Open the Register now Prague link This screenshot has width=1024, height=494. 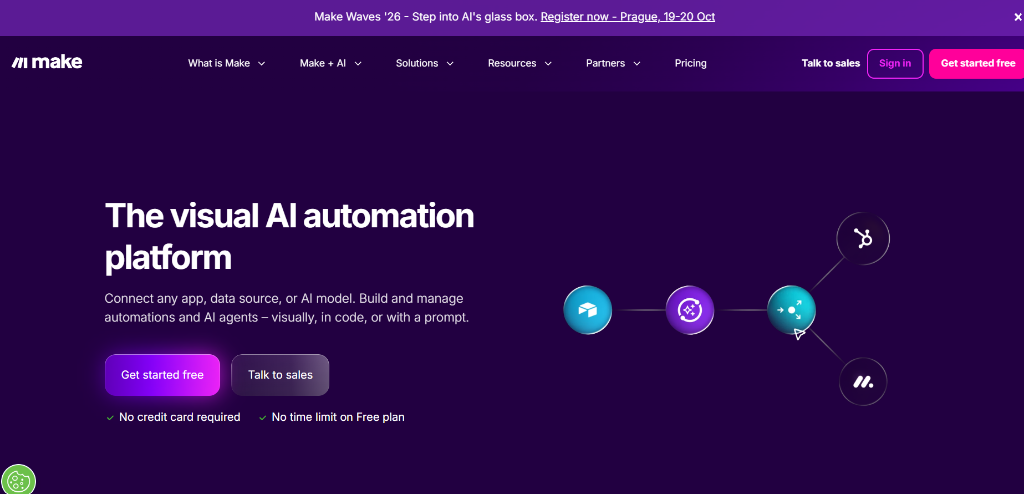(628, 17)
